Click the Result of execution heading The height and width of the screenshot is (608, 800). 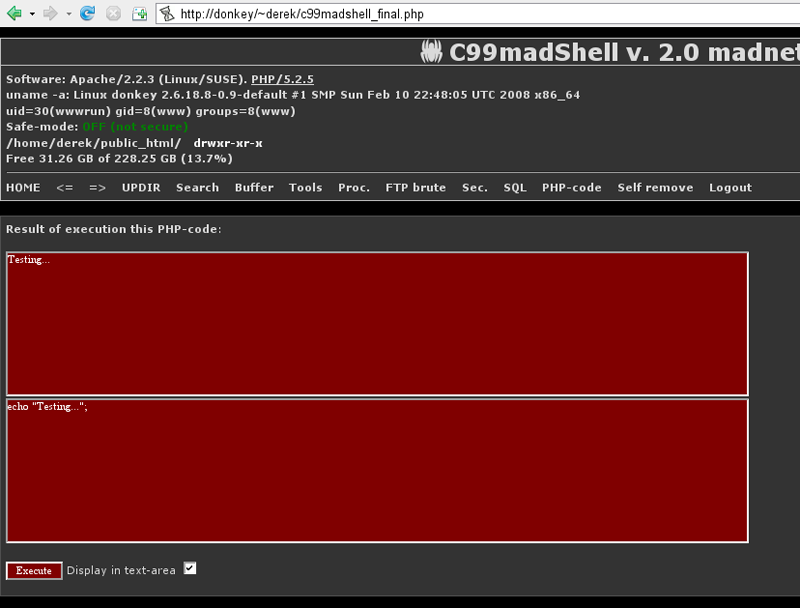click(x=114, y=230)
